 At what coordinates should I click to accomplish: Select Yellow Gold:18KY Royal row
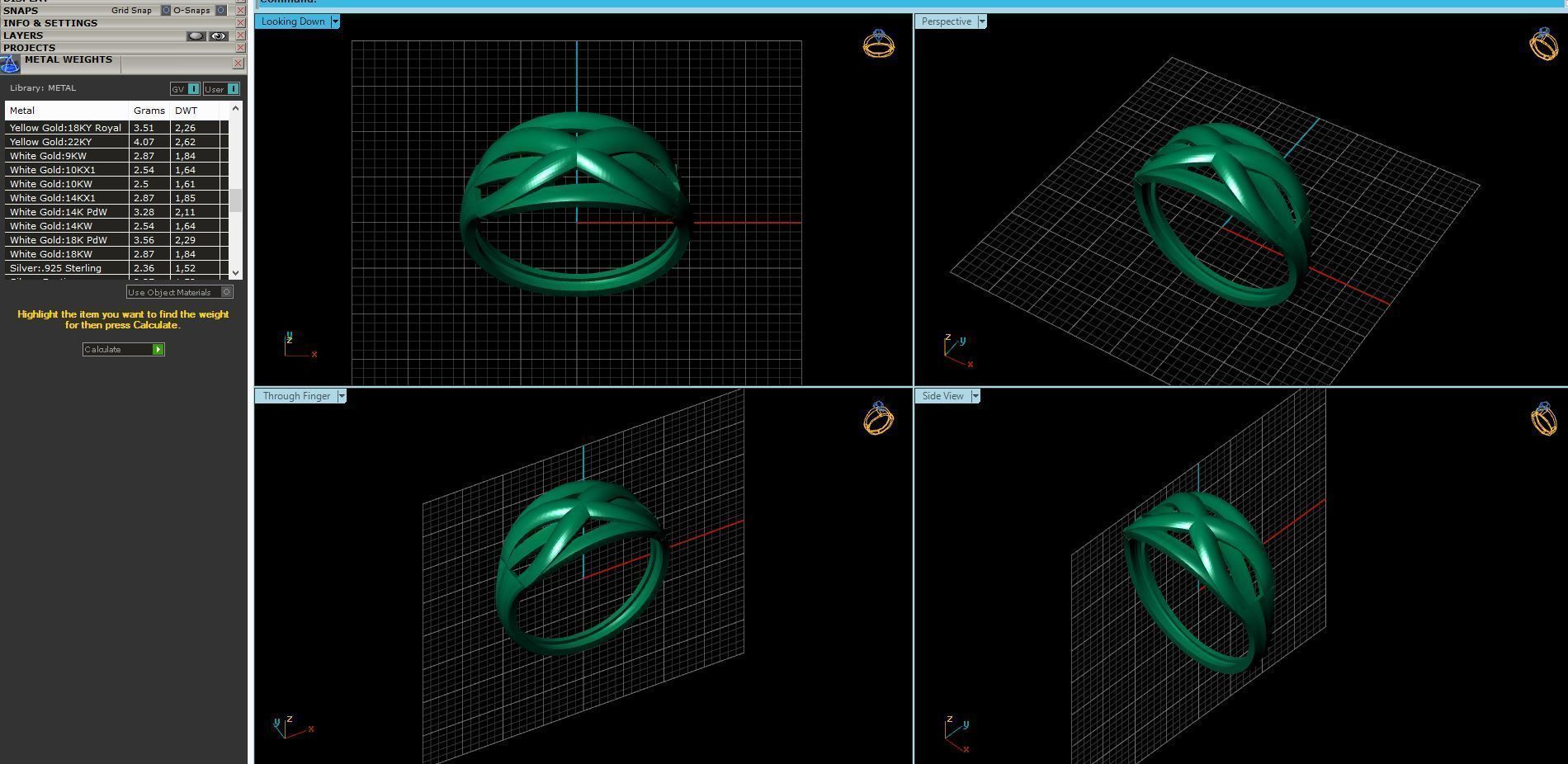pyautogui.click(x=116, y=128)
